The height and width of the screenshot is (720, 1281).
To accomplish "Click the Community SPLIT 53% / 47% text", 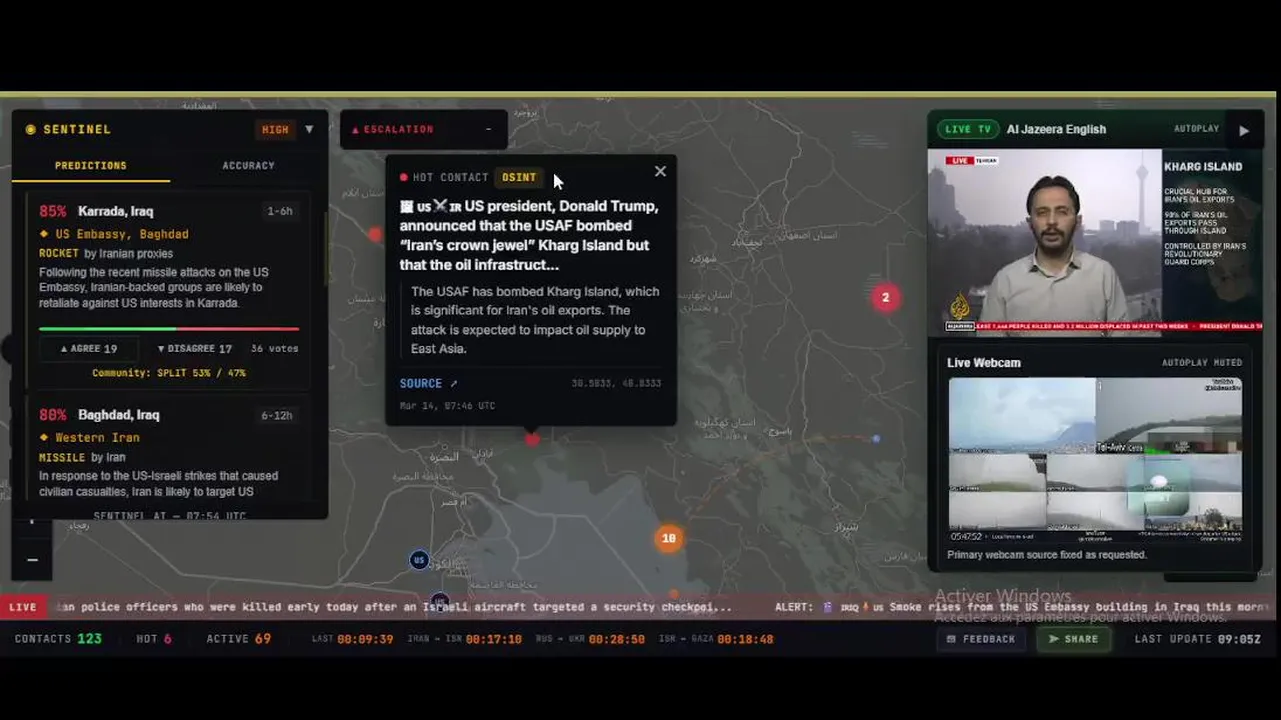I will 169,373.
